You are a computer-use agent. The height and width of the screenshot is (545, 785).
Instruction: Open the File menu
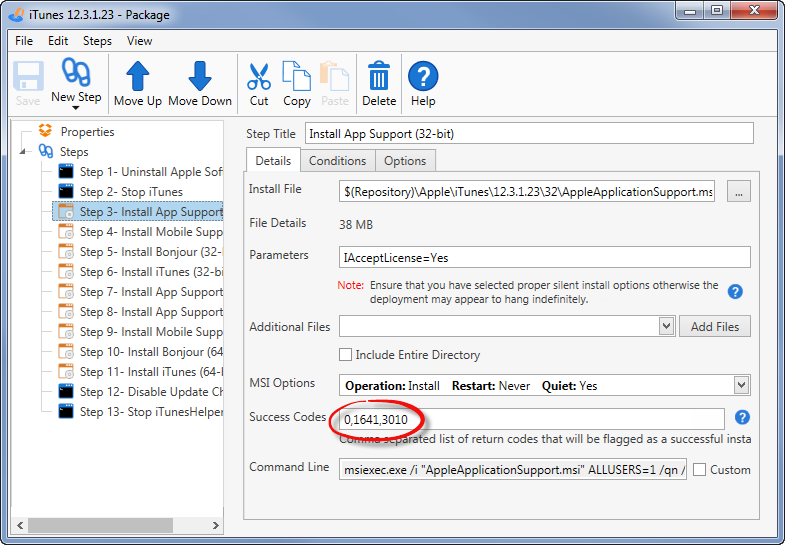(x=24, y=41)
